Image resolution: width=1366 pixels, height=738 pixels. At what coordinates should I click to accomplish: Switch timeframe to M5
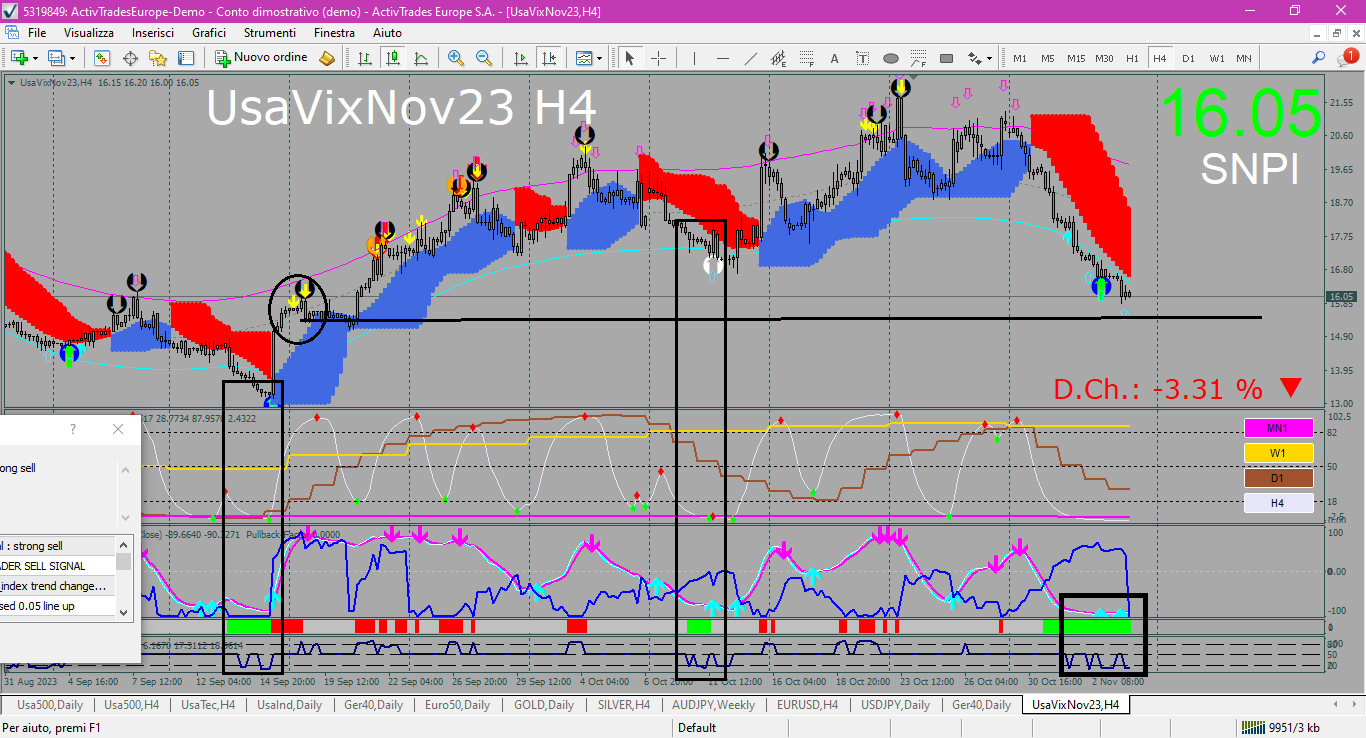(1047, 58)
